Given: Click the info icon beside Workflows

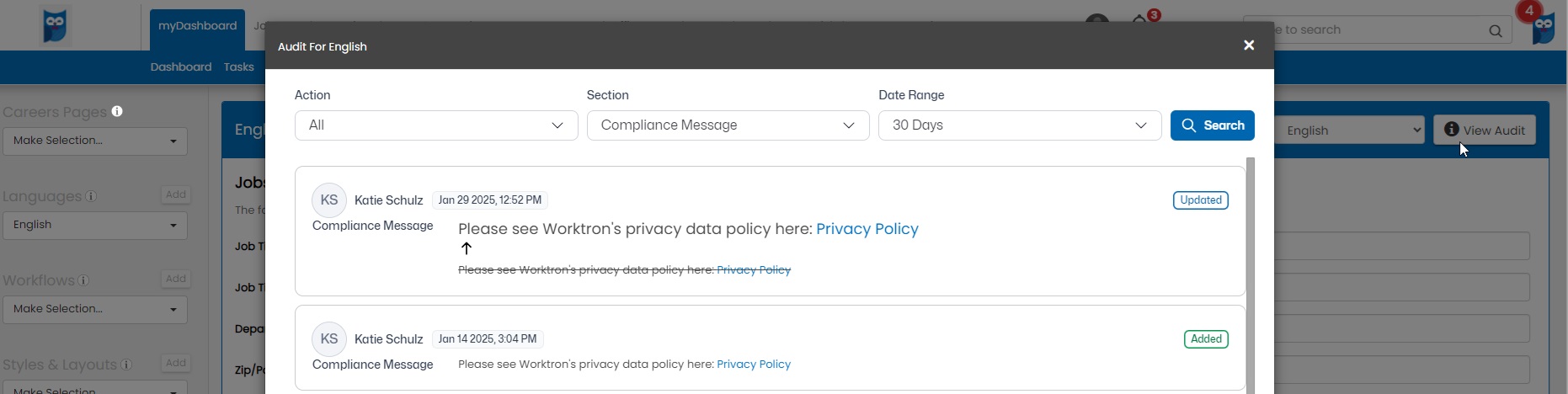Looking at the screenshot, I should tap(83, 280).
